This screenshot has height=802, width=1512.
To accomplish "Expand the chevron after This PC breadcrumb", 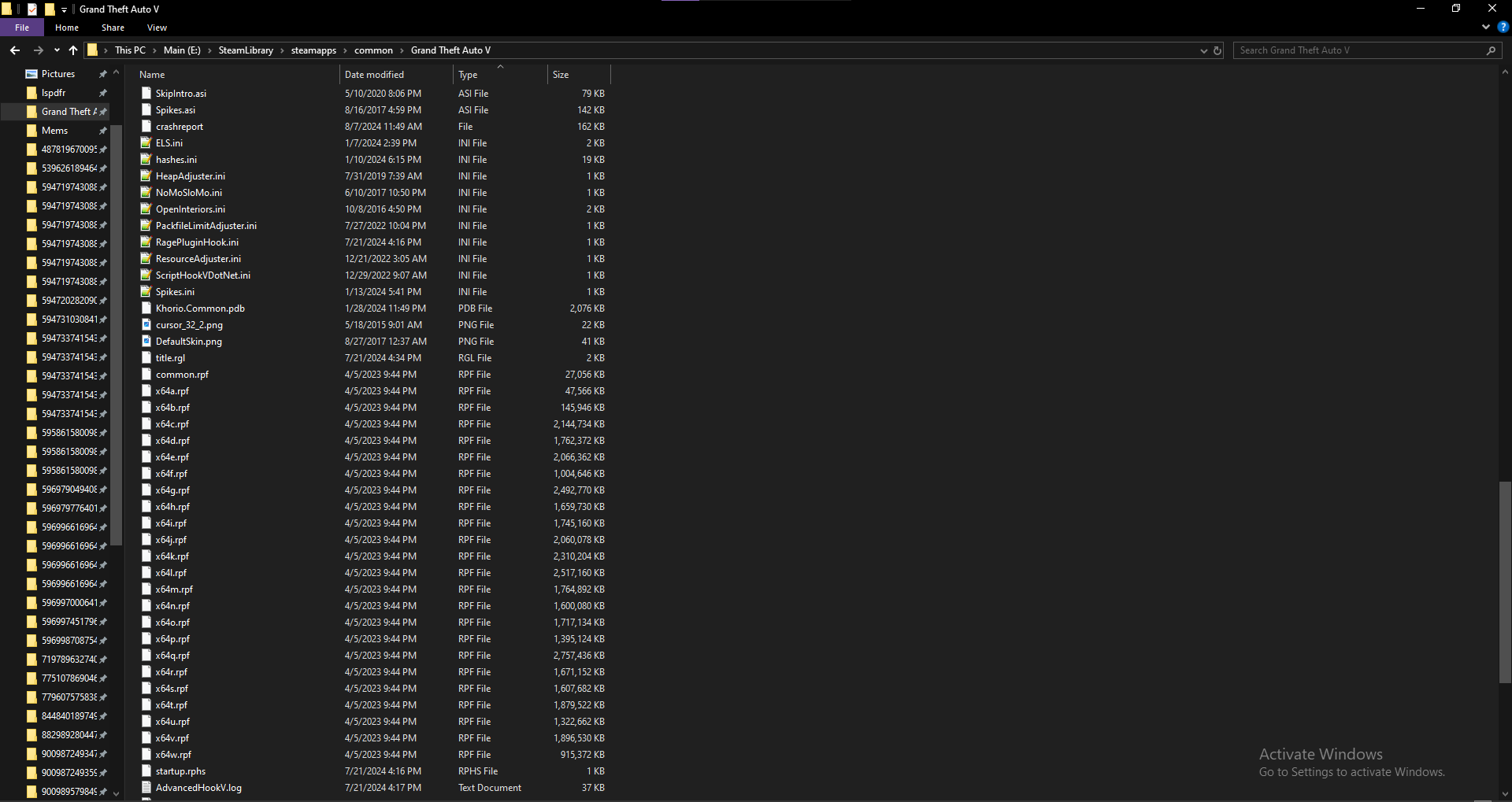I will pyautogui.click(x=154, y=50).
